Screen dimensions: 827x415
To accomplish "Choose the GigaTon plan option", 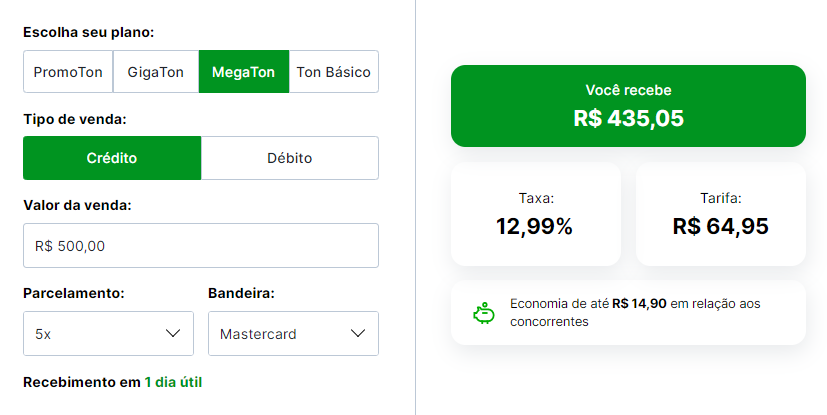I will click(156, 72).
